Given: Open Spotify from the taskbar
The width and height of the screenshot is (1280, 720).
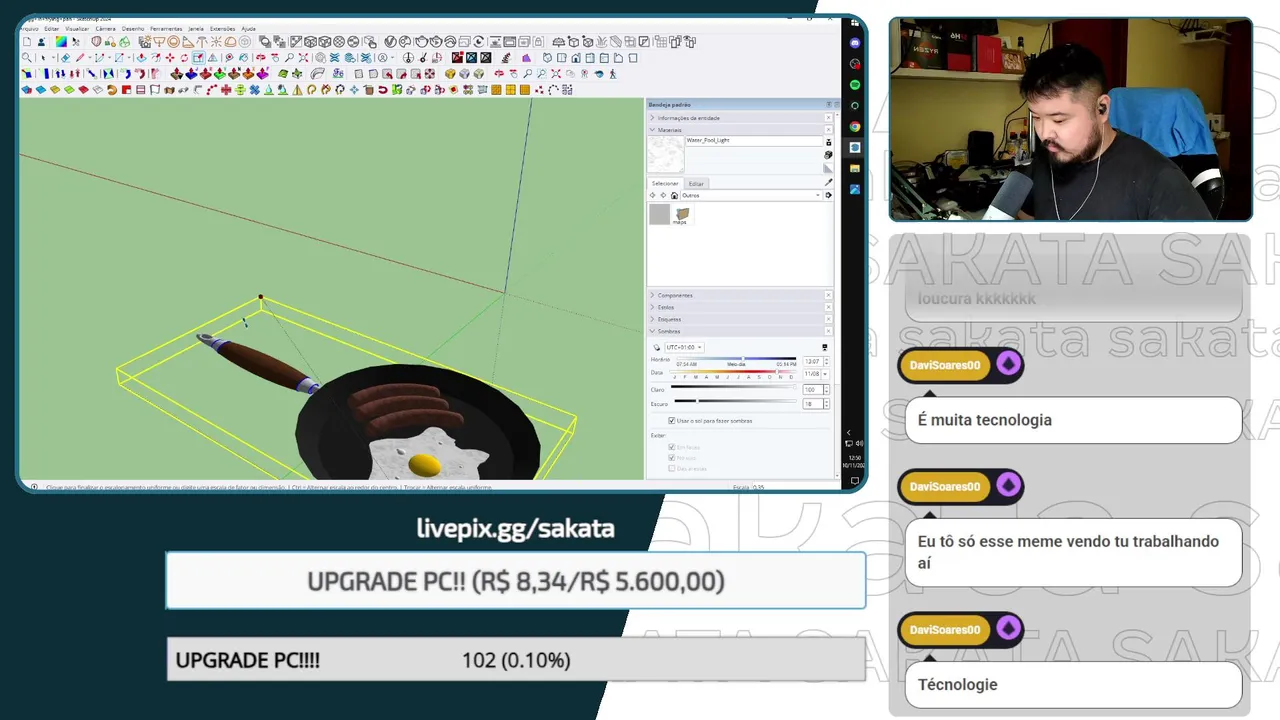Looking at the screenshot, I should (855, 85).
